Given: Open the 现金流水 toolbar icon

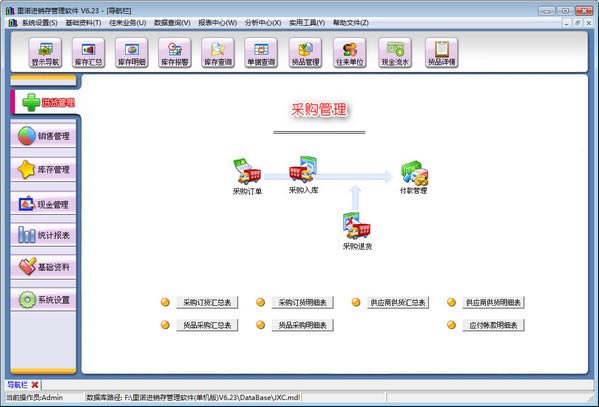Looking at the screenshot, I should coord(395,53).
